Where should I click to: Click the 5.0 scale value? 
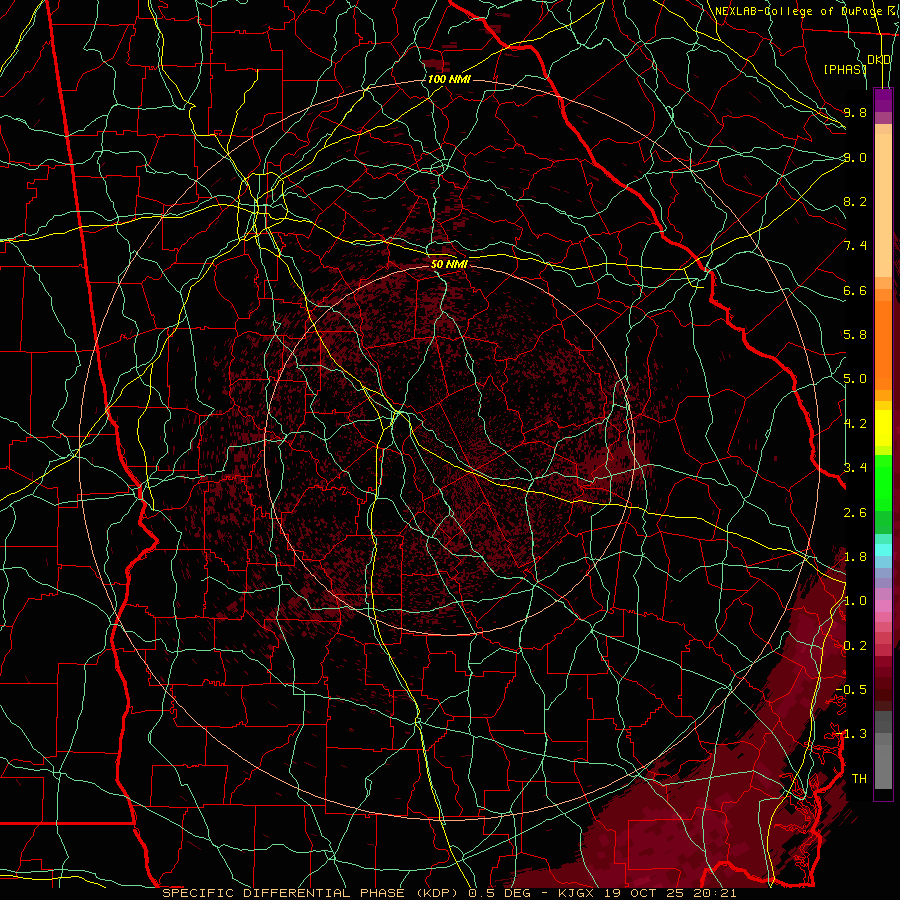tap(855, 379)
